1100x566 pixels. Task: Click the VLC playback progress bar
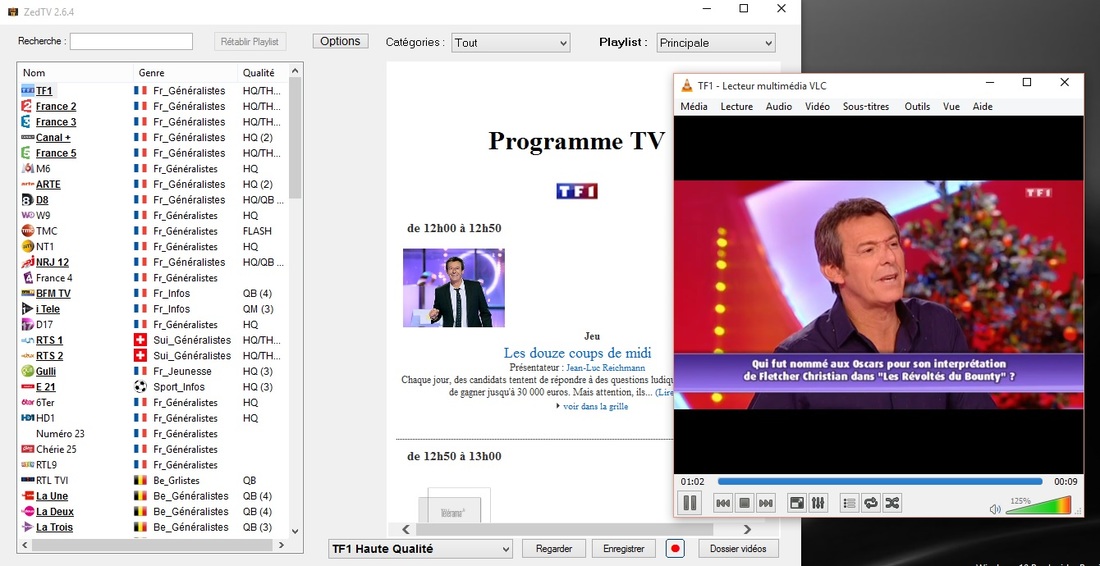pyautogui.click(x=880, y=482)
